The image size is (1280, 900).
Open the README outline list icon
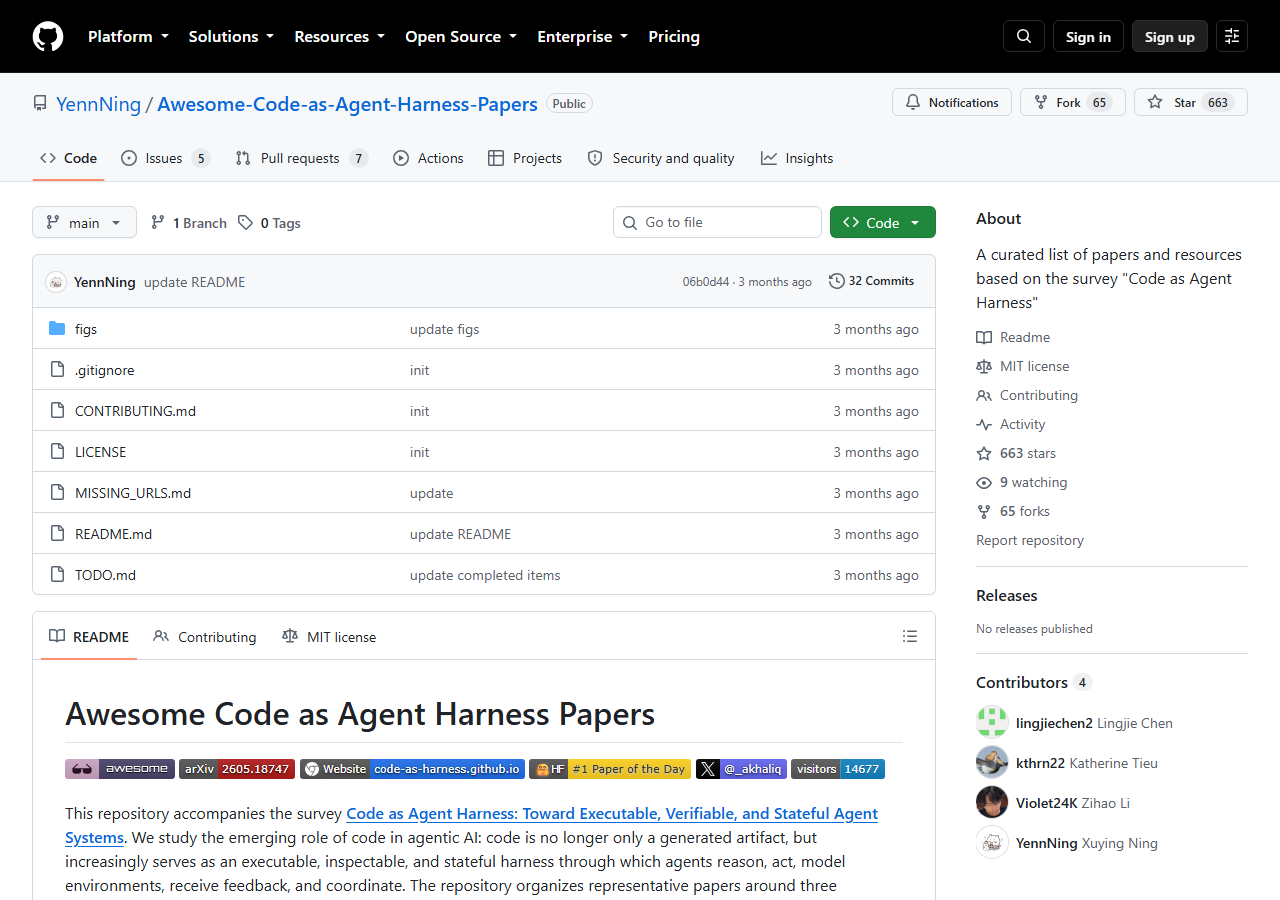(x=910, y=636)
